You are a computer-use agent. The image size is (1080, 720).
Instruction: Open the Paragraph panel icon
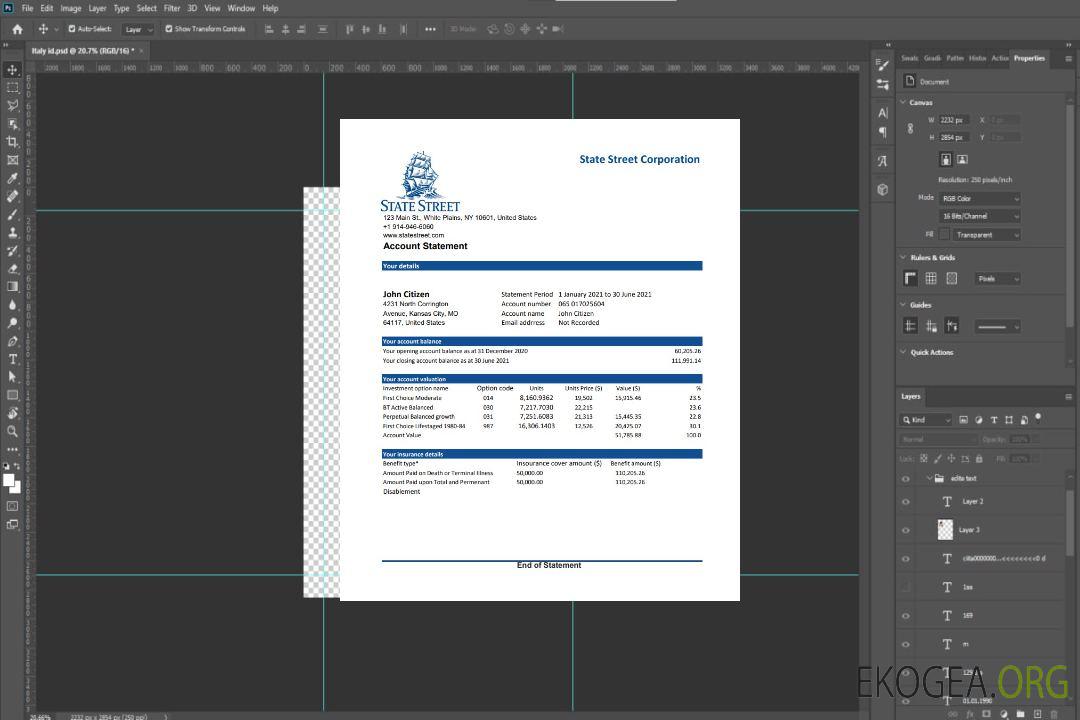(x=882, y=132)
